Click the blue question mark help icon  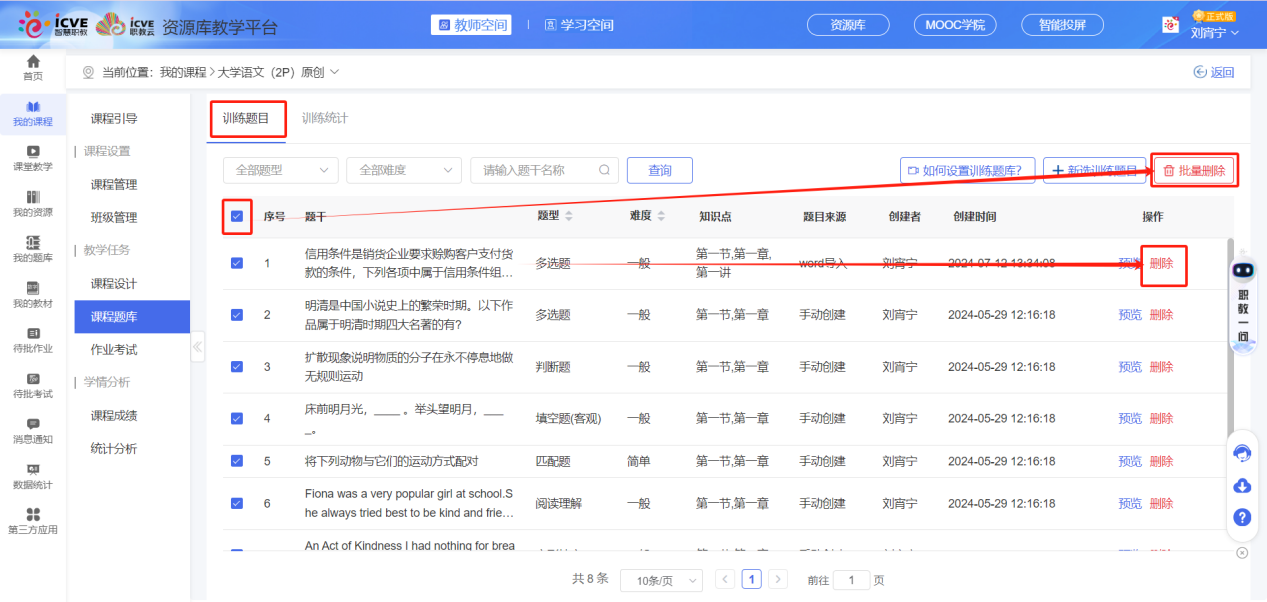point(1242,517)
